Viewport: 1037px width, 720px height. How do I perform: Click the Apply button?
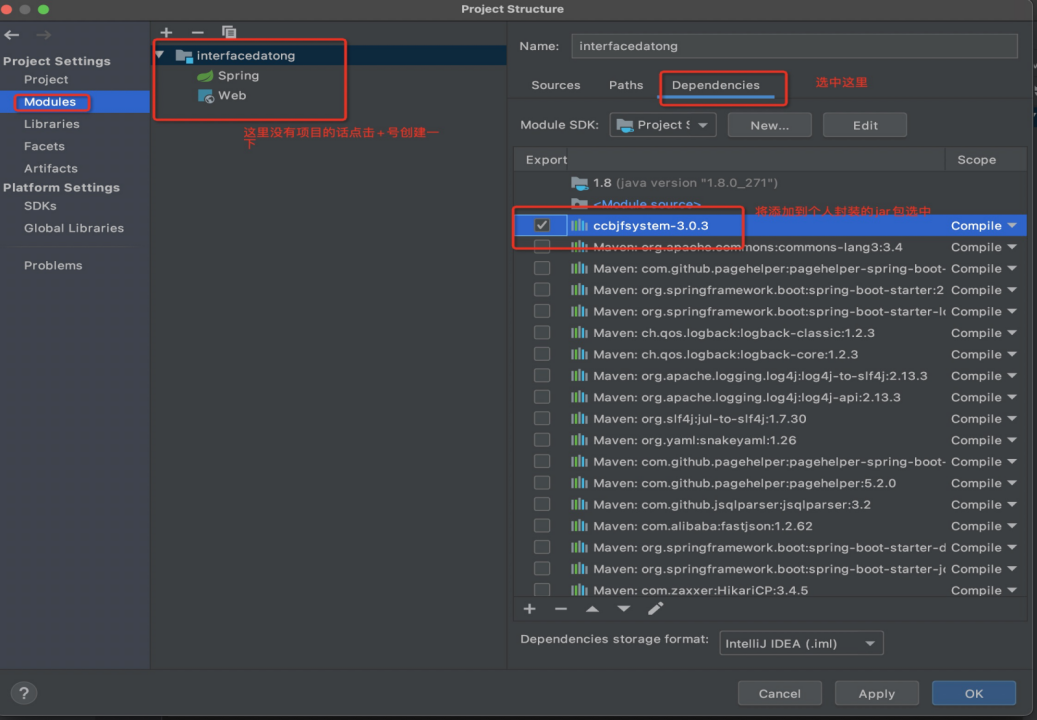pos(876,693)
